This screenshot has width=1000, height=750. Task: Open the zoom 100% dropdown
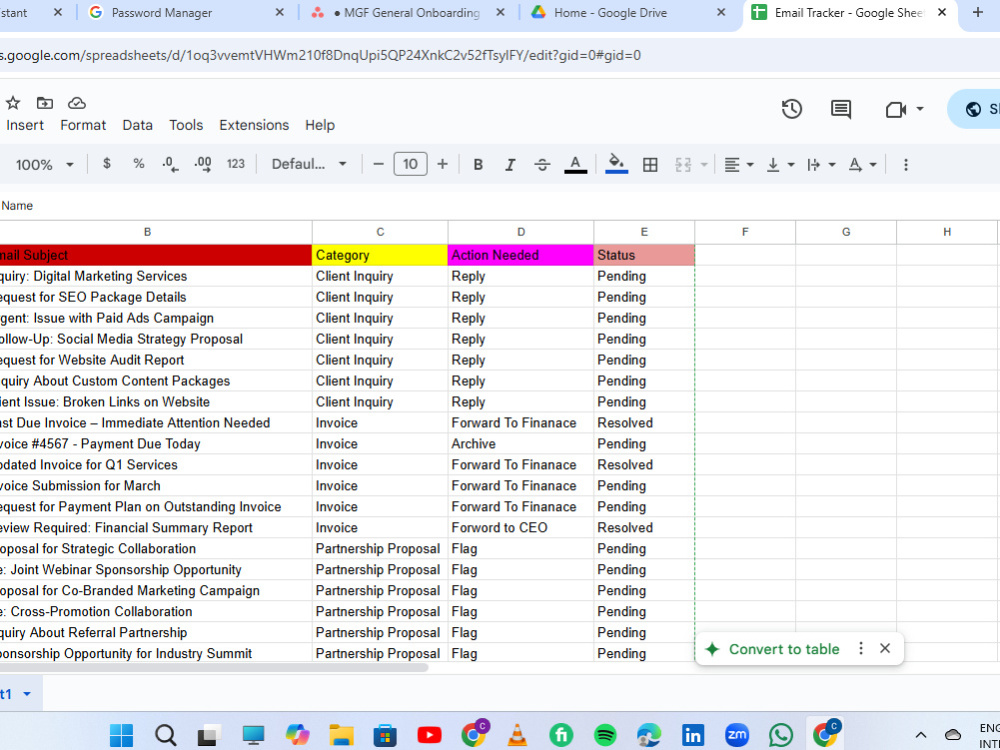[x=44, y=165]
